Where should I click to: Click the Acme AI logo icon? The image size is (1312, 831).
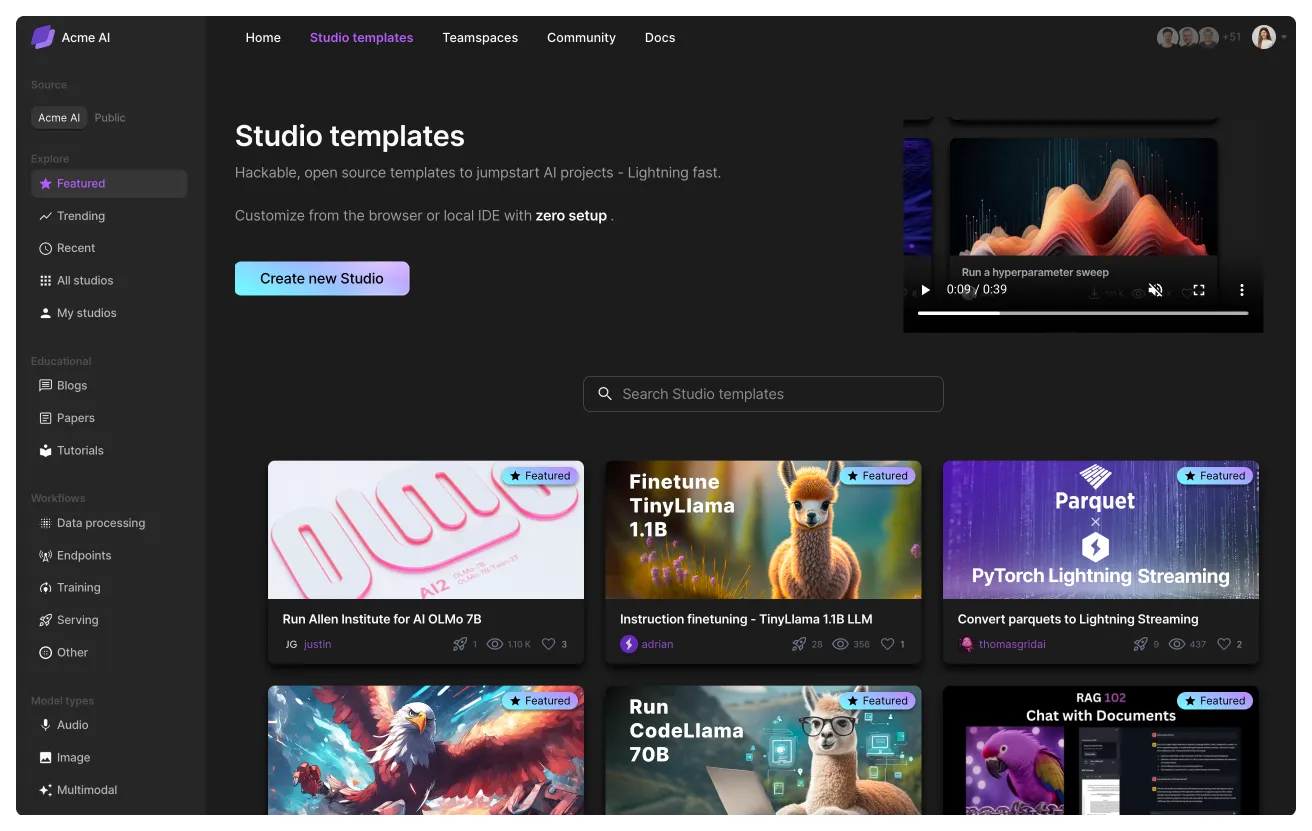click(43, 37)
